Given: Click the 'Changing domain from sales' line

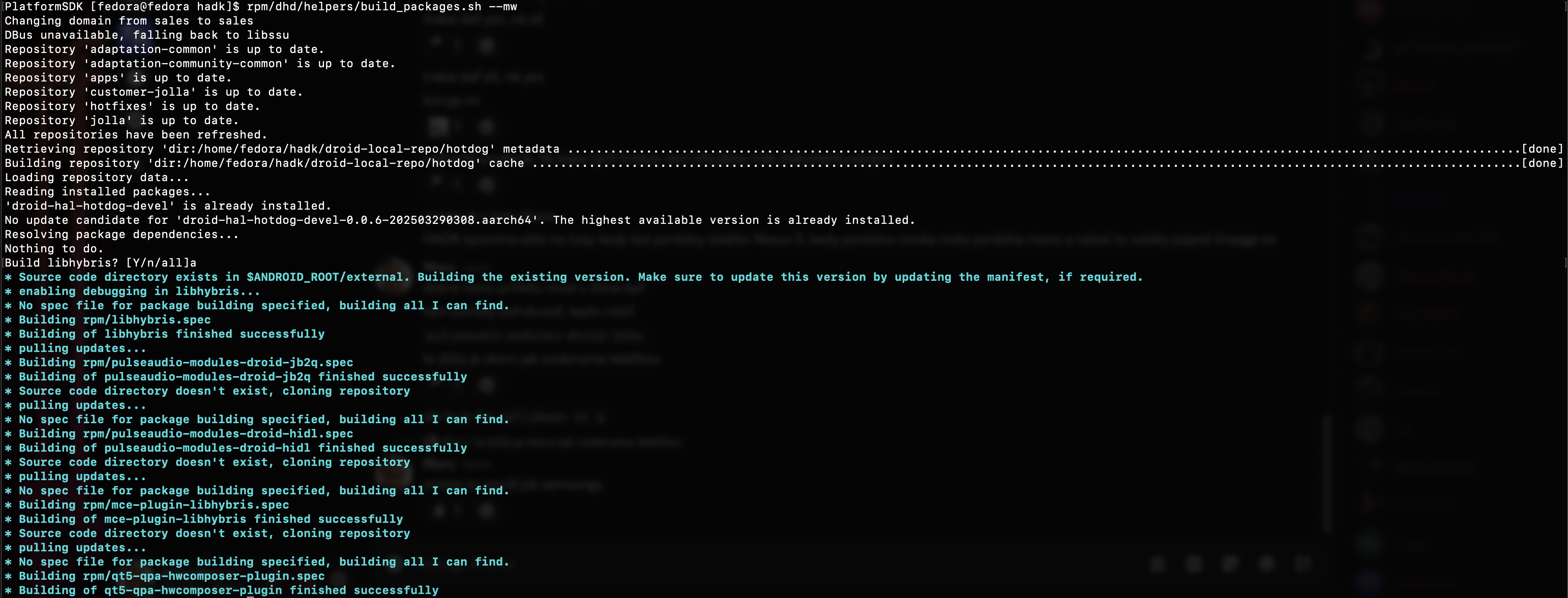Looking at the screenshot, I should (x=129, y=21).
